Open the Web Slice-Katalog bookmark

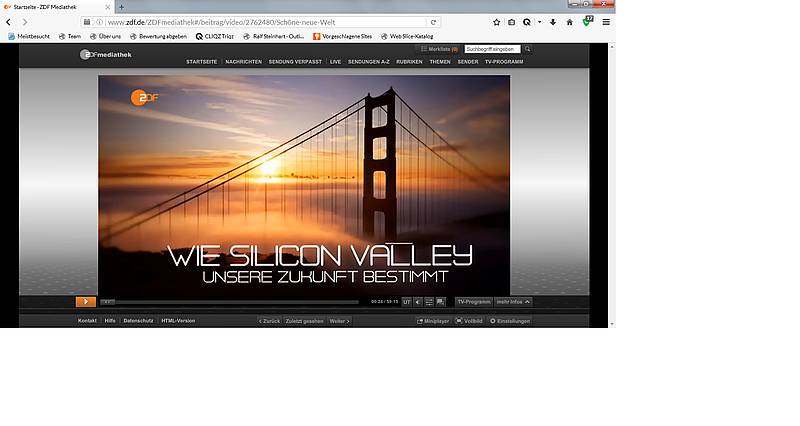pos(407,36)
